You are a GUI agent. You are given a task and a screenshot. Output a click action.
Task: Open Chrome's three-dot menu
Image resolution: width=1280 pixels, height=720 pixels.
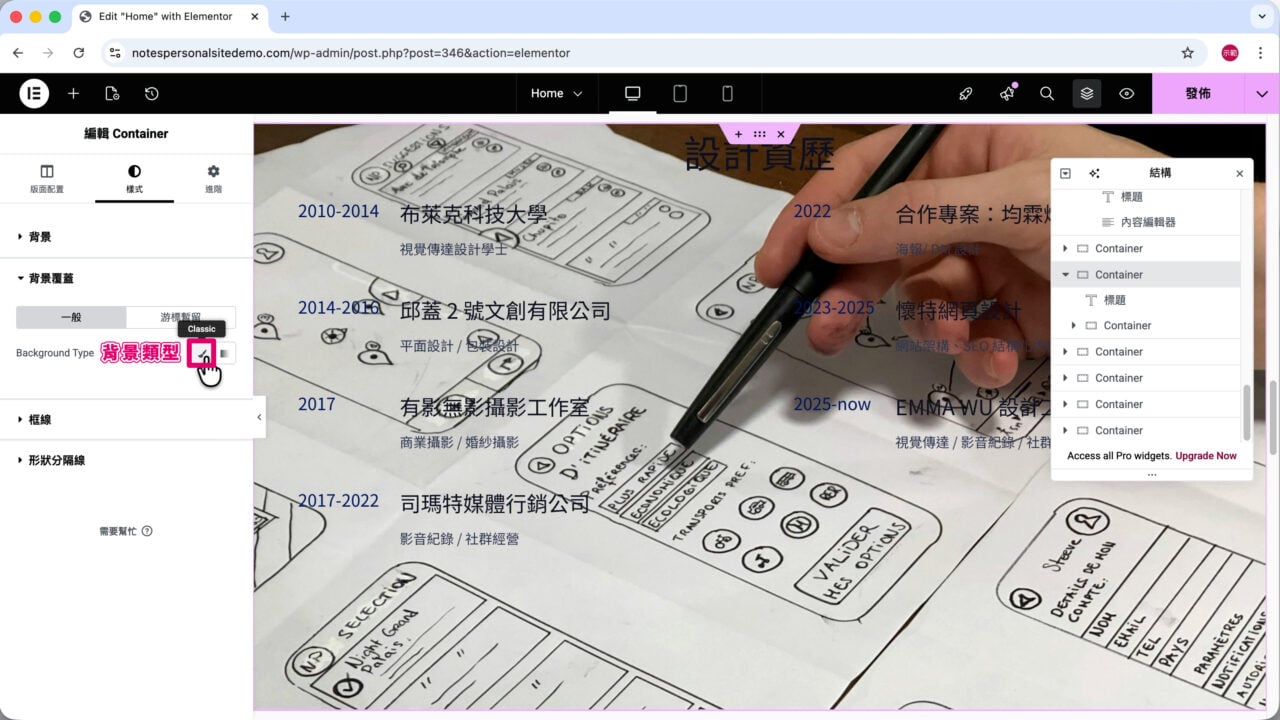[1260, 53]
